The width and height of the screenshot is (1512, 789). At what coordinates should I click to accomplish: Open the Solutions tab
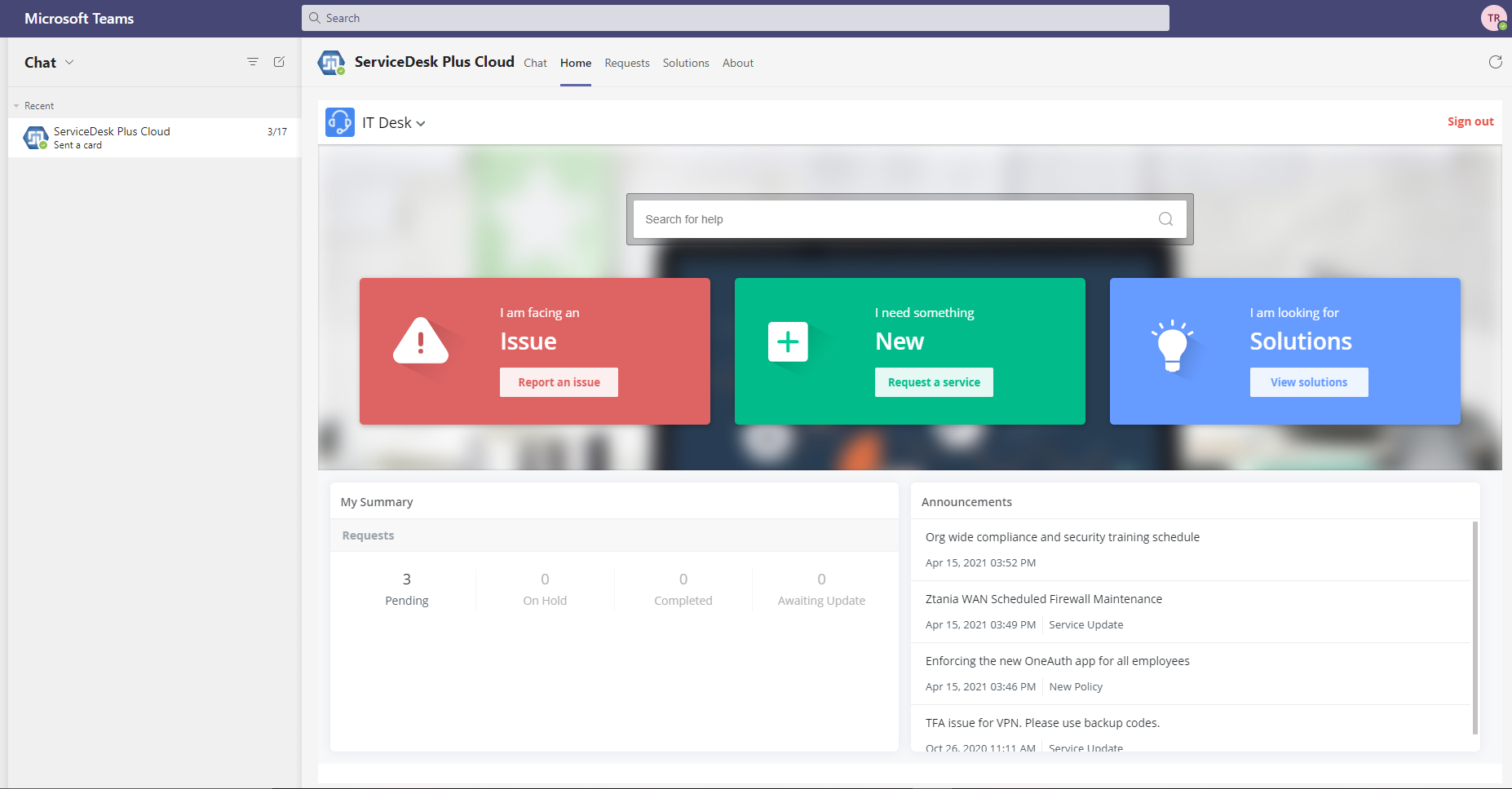(x=686, y=63)
